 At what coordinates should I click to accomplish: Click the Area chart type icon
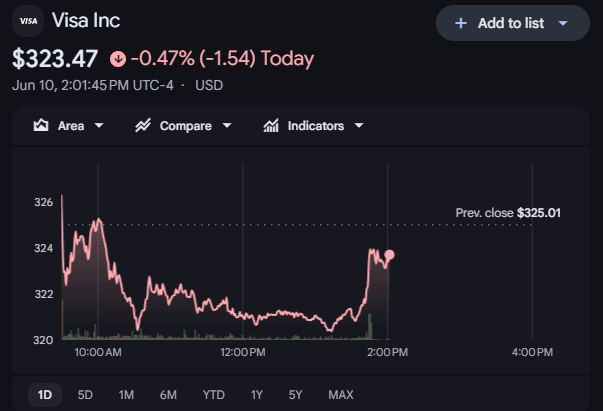pos(41,125)
